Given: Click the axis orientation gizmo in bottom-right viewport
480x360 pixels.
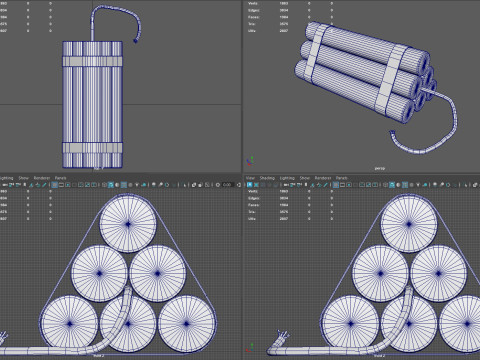Looking at the screenshot, I should [250, 349].
